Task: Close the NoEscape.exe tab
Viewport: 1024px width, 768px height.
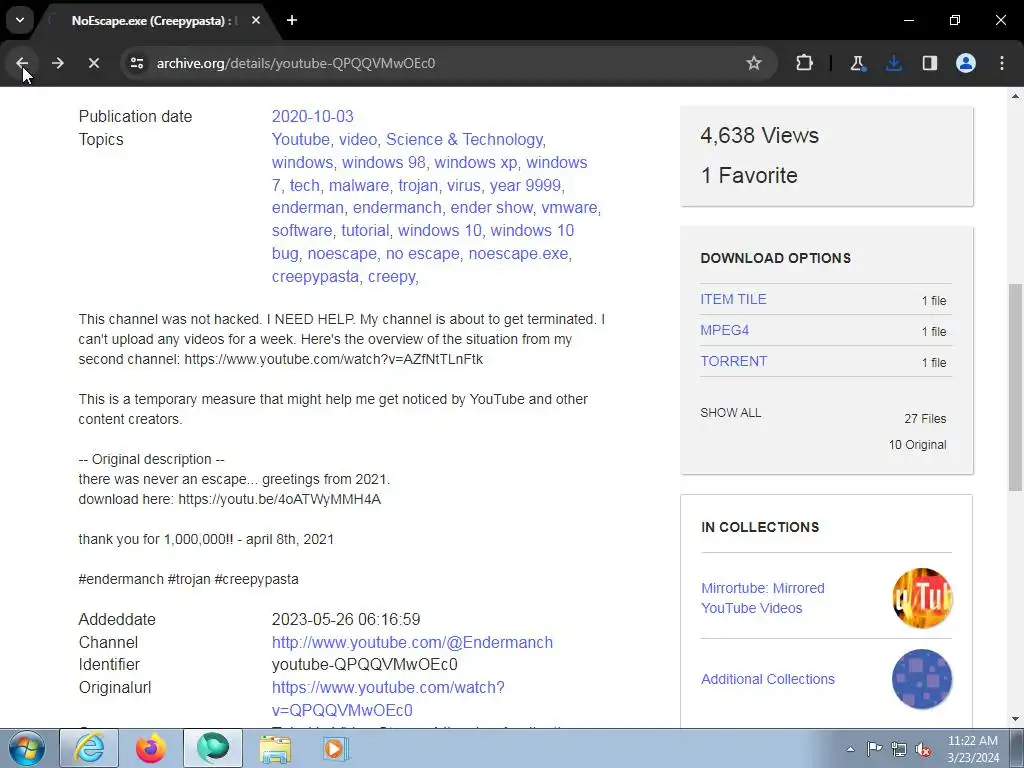Action: pos(256,20)
